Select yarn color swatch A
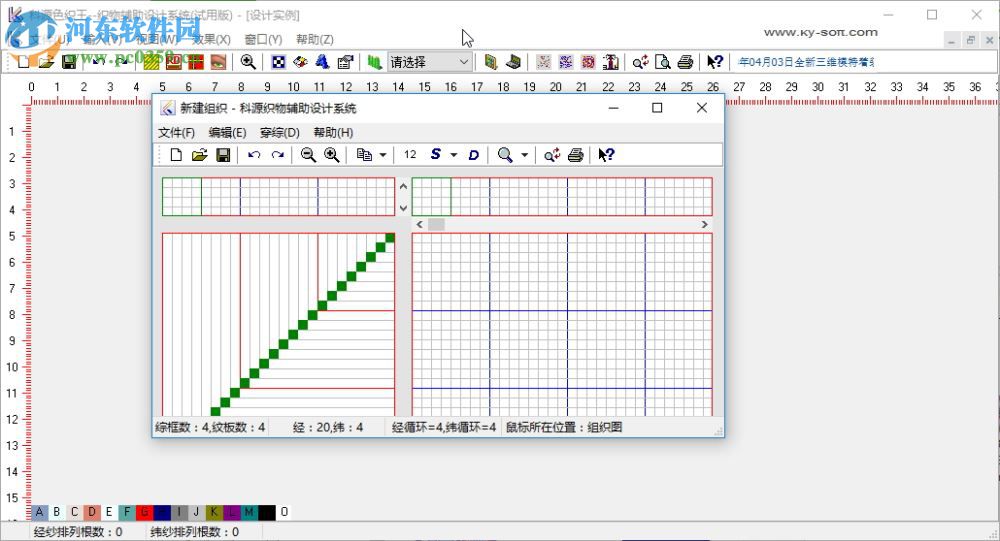The image size is (1000, 541). [x=39, y=512]
